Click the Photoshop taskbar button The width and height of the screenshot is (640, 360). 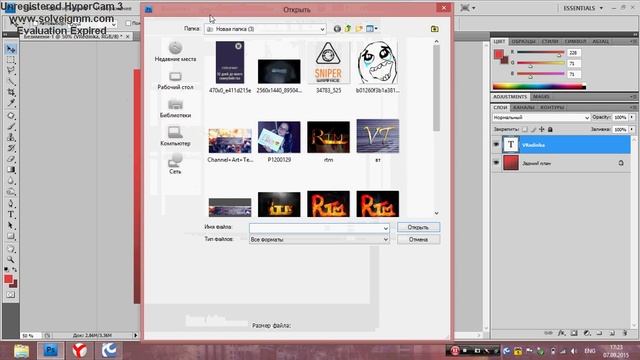point(51,351)
